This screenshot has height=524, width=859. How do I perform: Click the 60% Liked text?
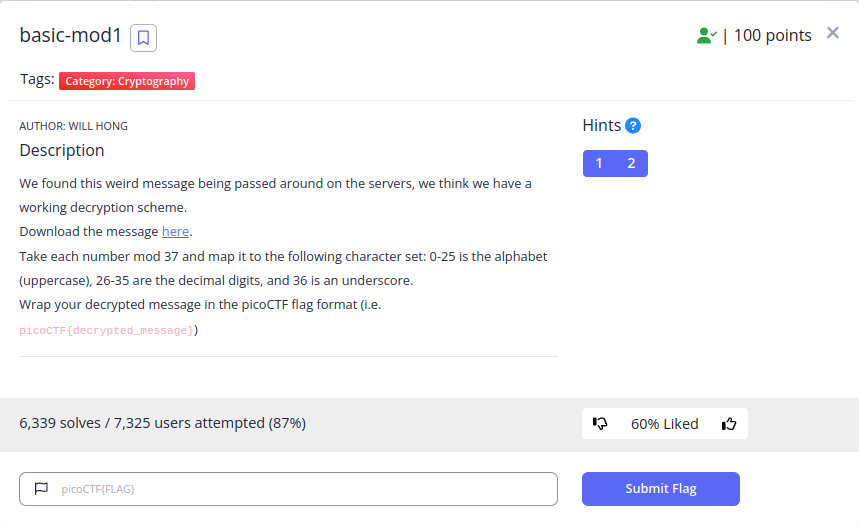pos(665,424)
